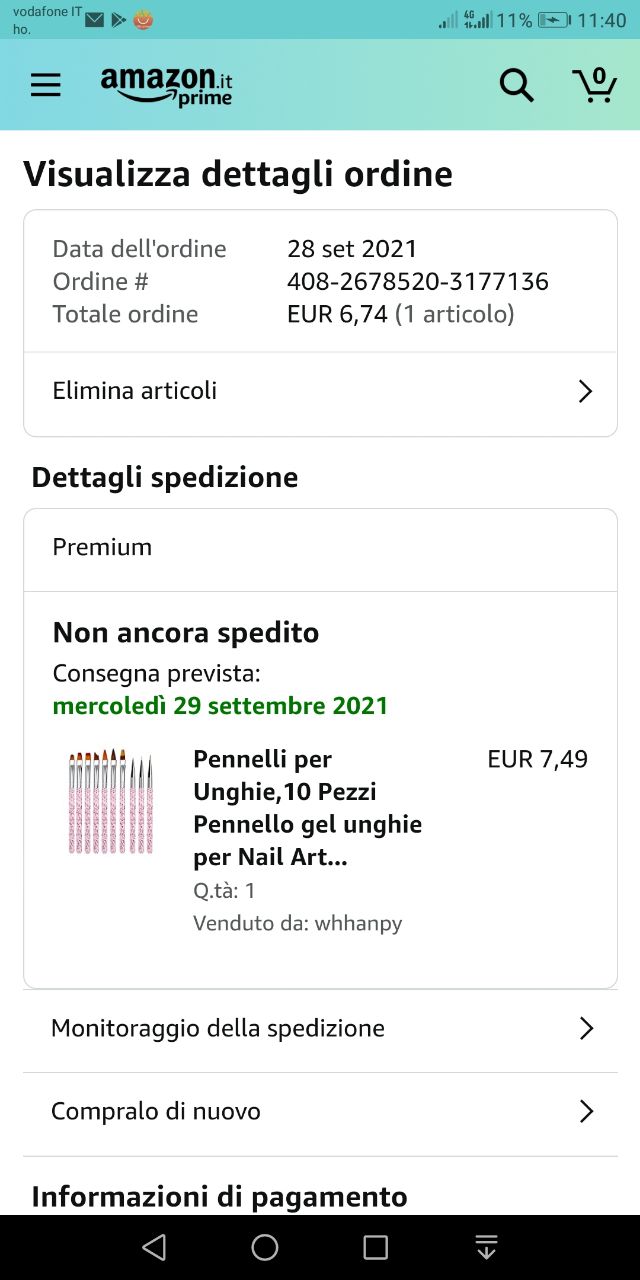The image size is (640, 1280).
Task: Tap the order number 408-2678520-3177136
Action: [417, 282]
